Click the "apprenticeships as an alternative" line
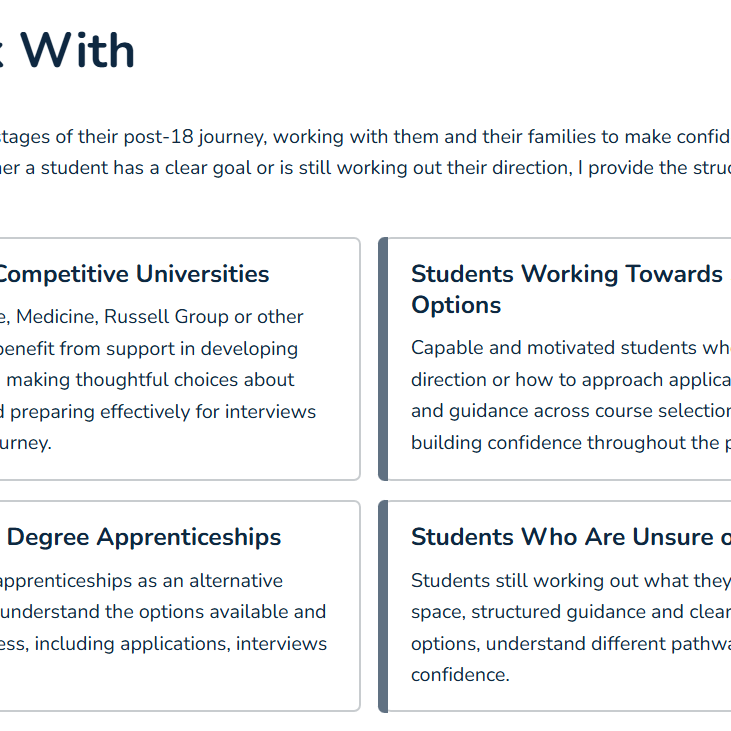Image resolution: width=731 pixels, height=731 pixels. click(x=142, y=581)
